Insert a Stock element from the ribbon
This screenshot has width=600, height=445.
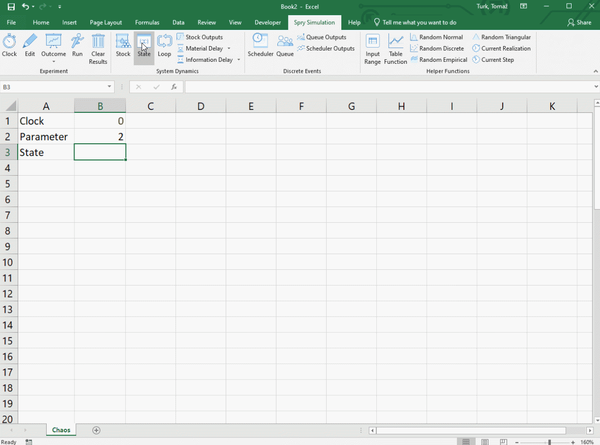point(123,45)
